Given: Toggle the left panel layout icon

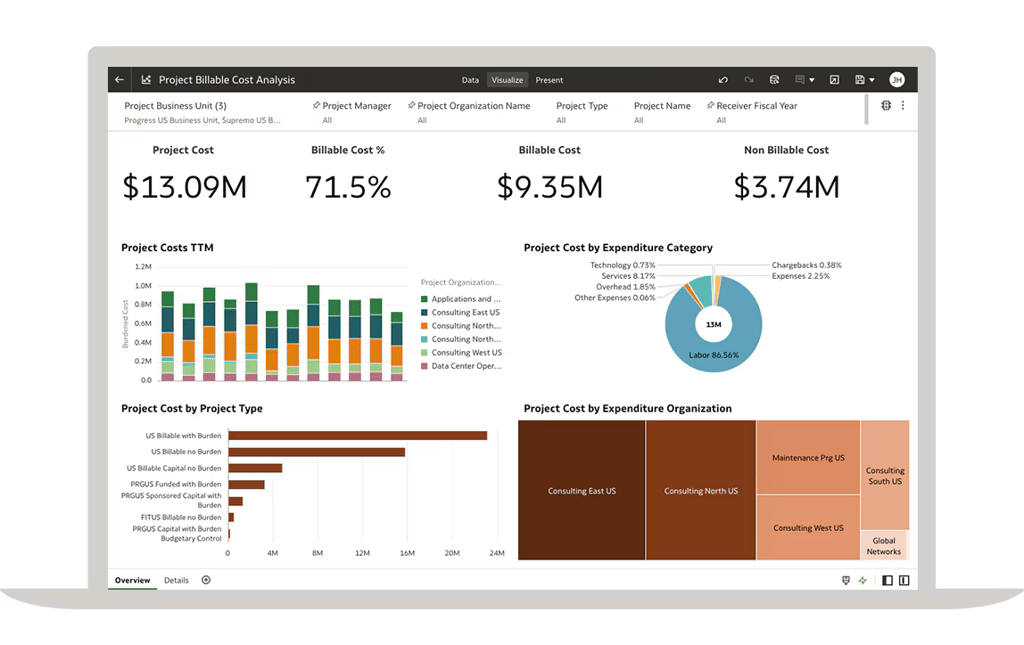Looking at the screenshot, I should [x=887, y=580].
